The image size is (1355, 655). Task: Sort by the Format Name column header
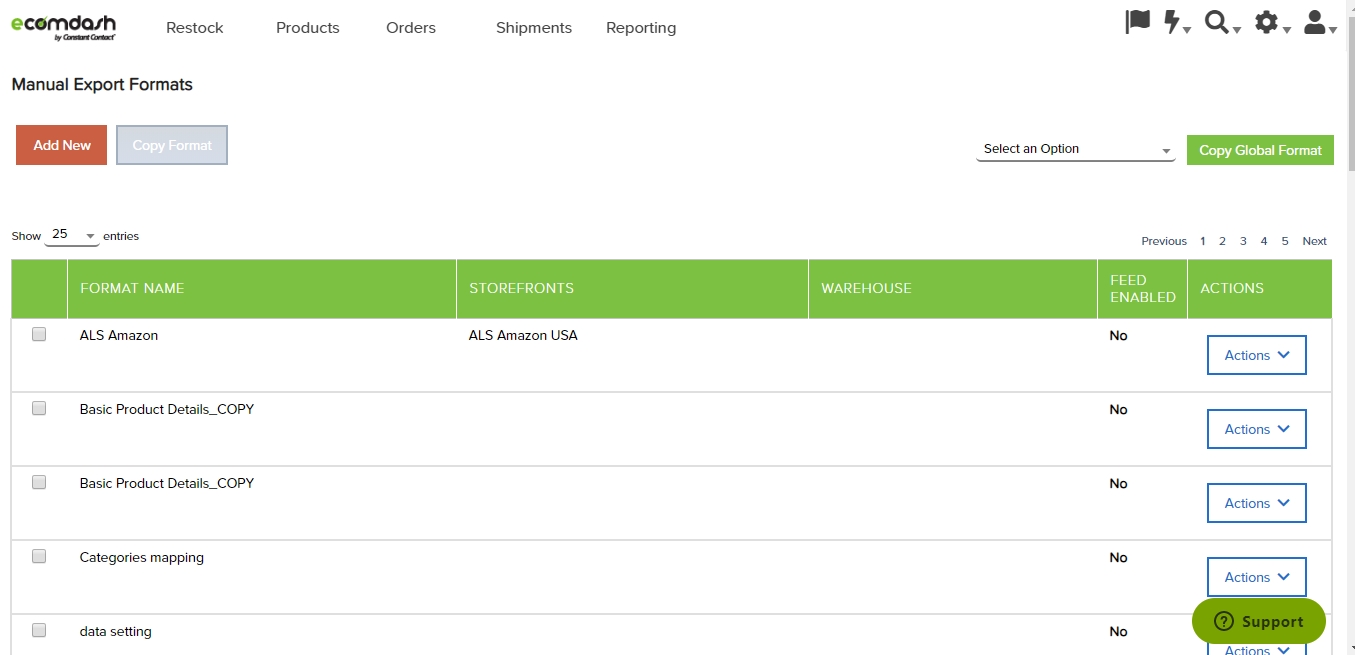click(132, 288)
